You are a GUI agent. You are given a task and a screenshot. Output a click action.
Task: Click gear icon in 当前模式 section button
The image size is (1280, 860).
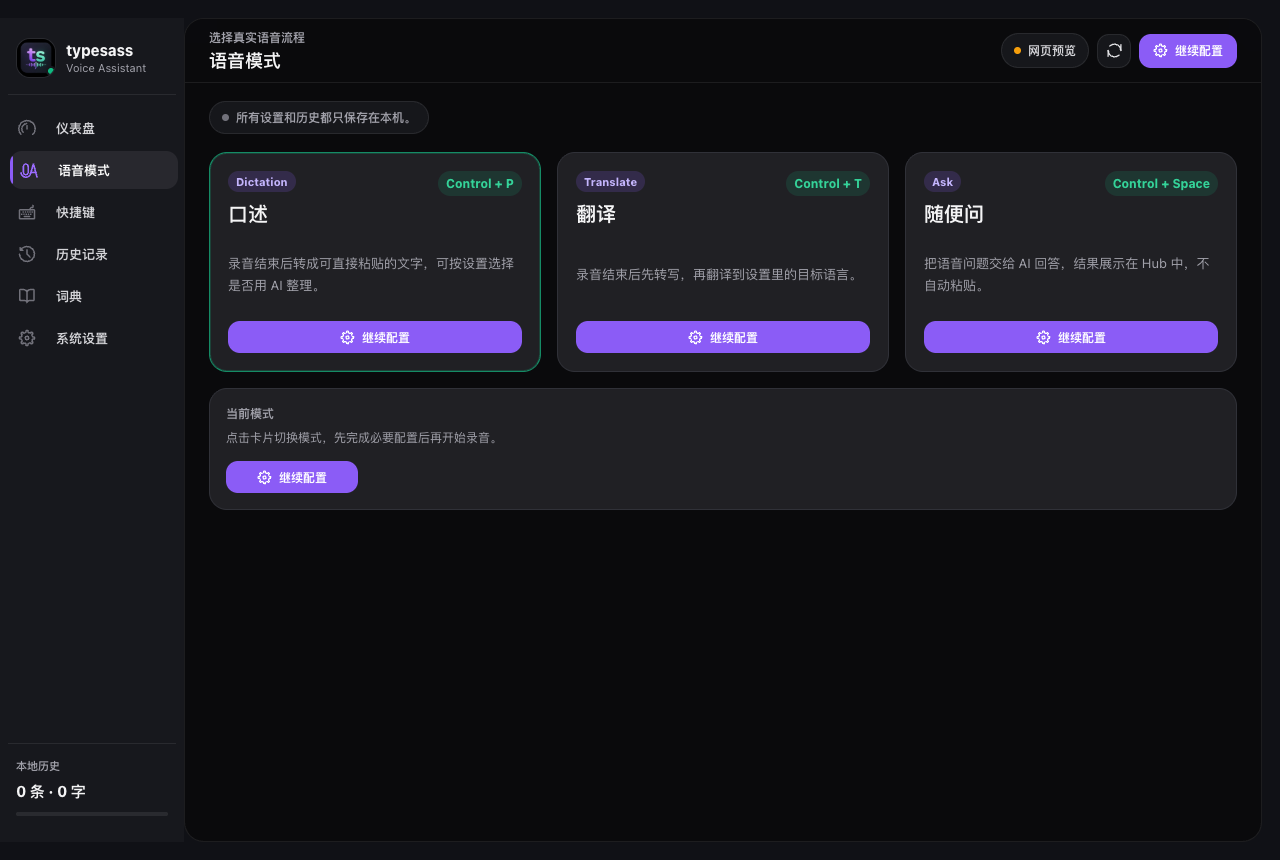[264, 477]
